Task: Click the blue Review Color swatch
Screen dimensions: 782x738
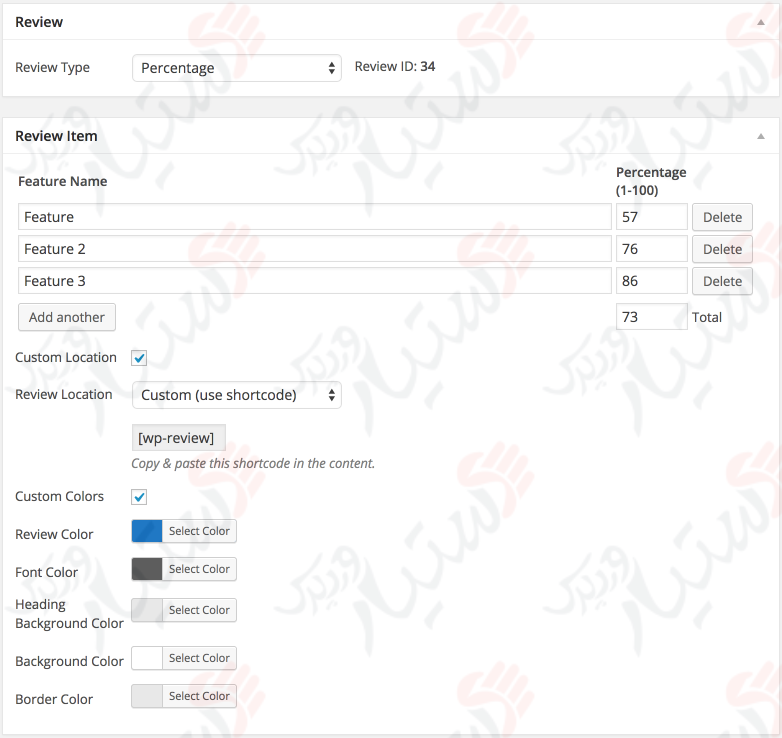Action: coord(147,531)
